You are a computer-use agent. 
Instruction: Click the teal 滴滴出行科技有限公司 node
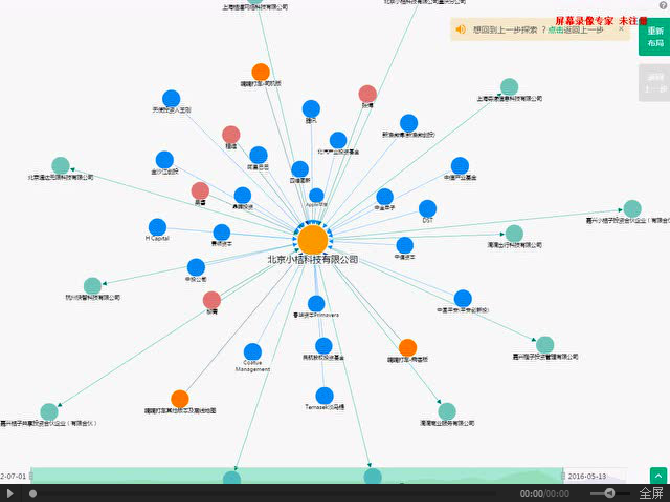tap(513, 233)
